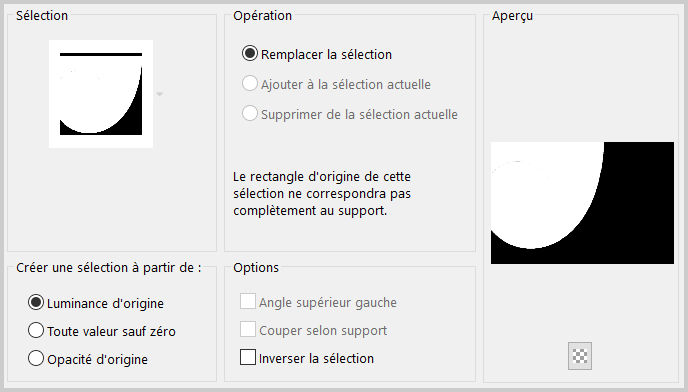Image resolution: width=688 pixels, height=392 pixels.
Task: Click the Options group heading
Action: click(256, 267)
